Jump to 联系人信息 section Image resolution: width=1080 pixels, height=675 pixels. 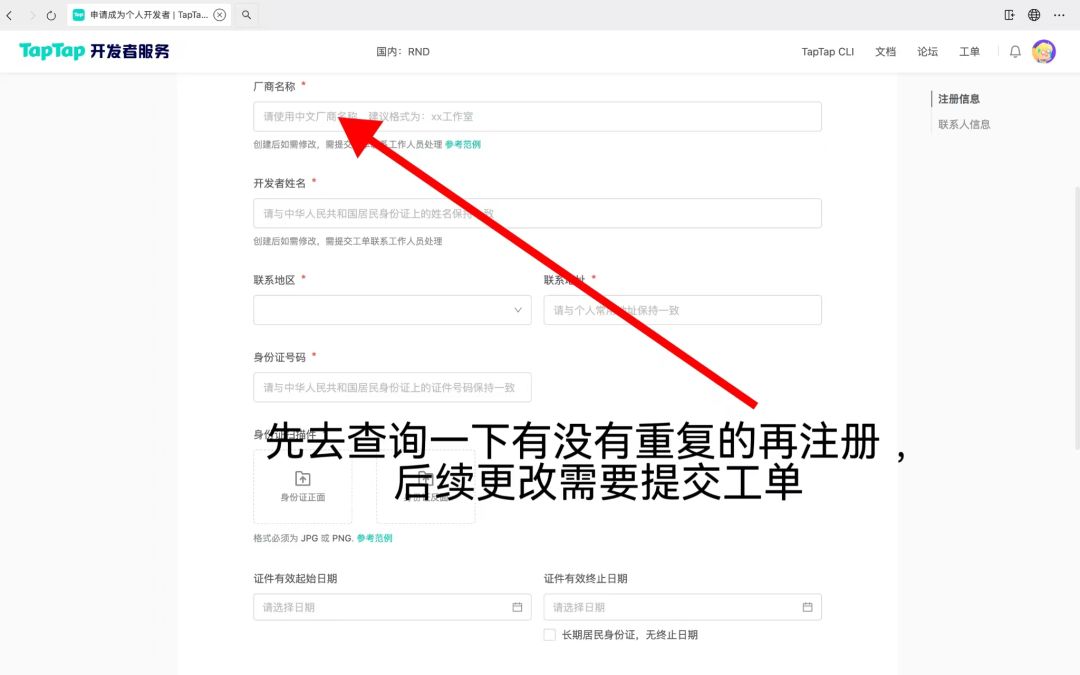click(964, 125)
